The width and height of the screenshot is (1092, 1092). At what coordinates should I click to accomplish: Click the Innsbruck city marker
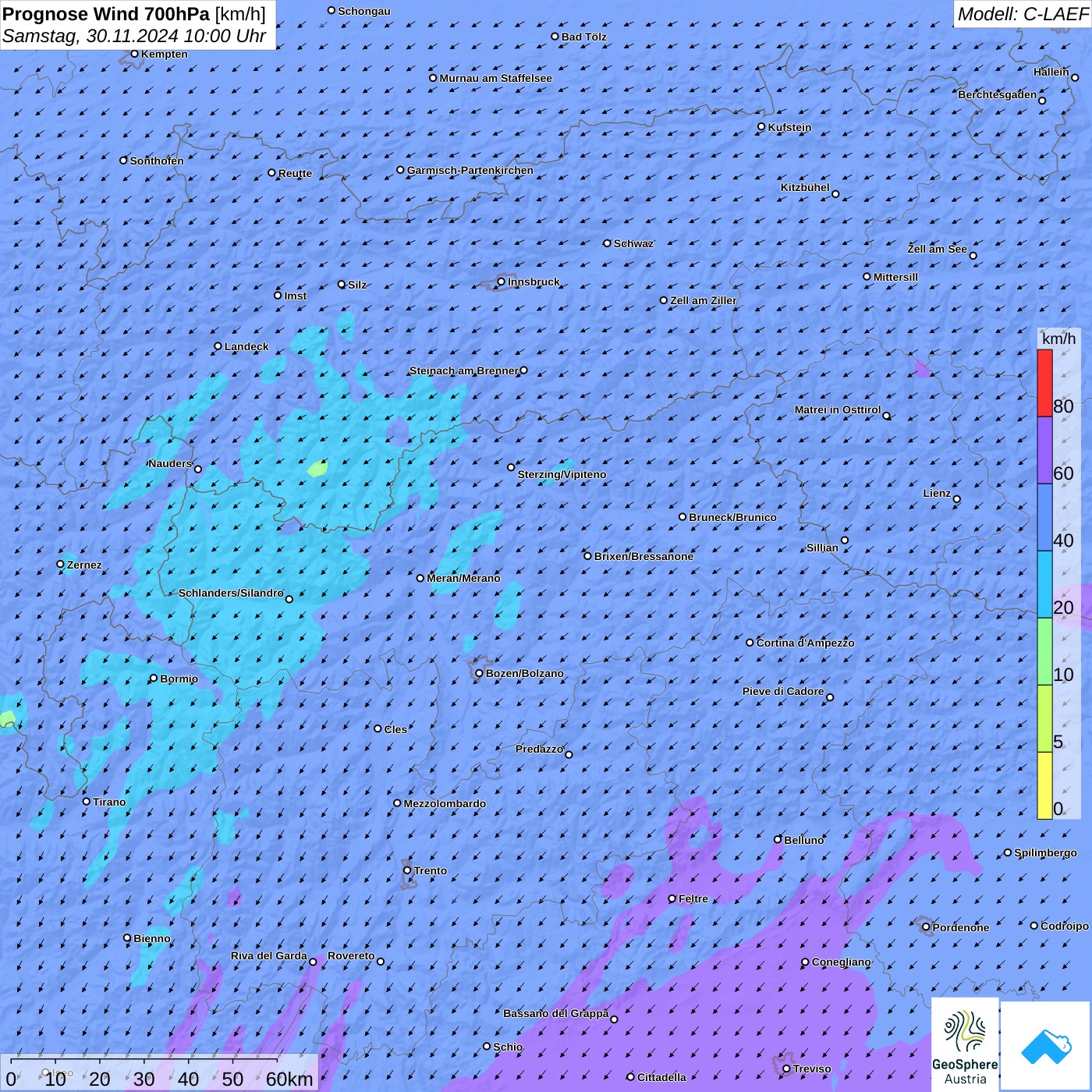pyautogui.click(x=502, y=282)
